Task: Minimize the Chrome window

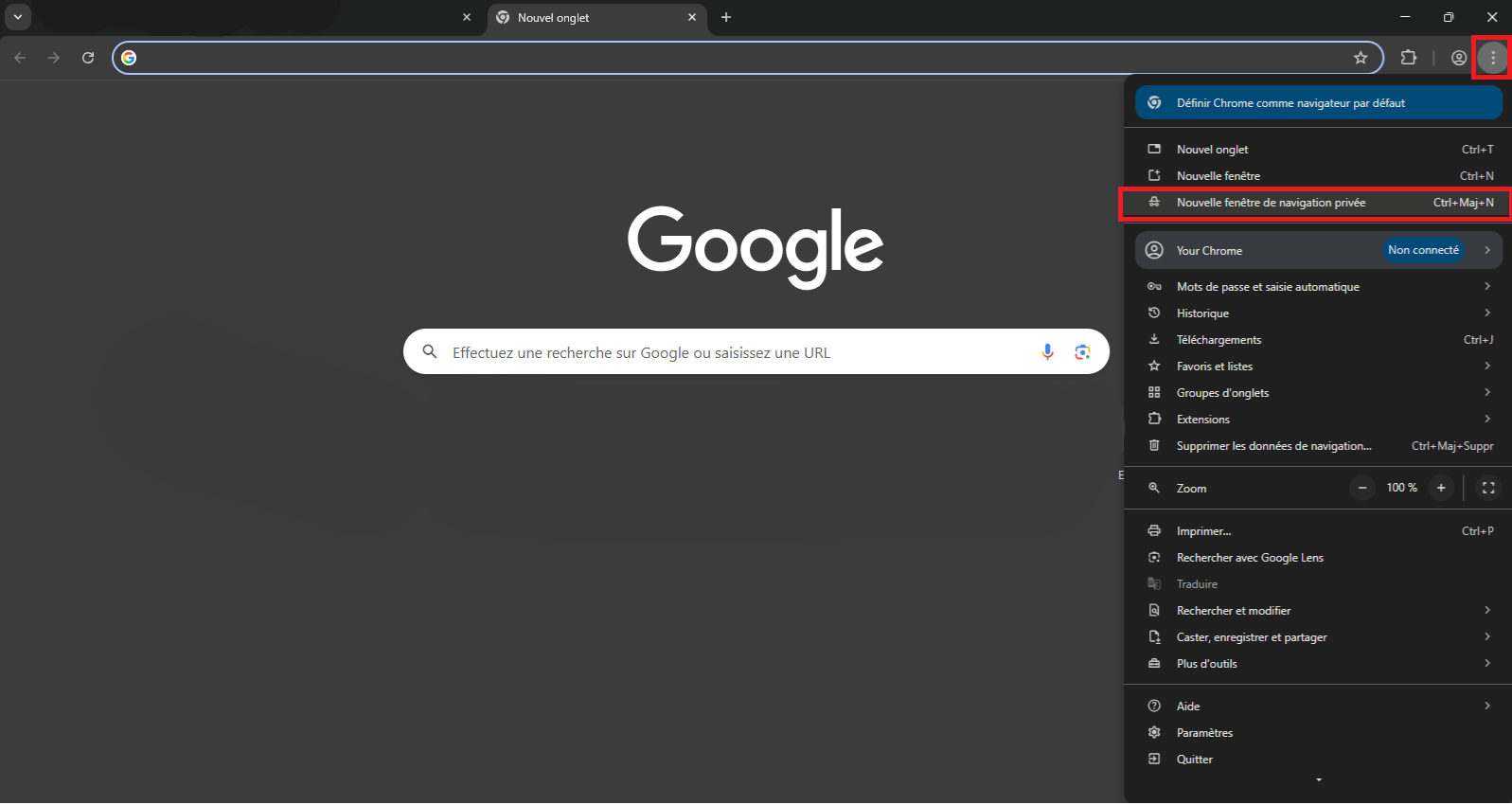Action: point(1405,17)
